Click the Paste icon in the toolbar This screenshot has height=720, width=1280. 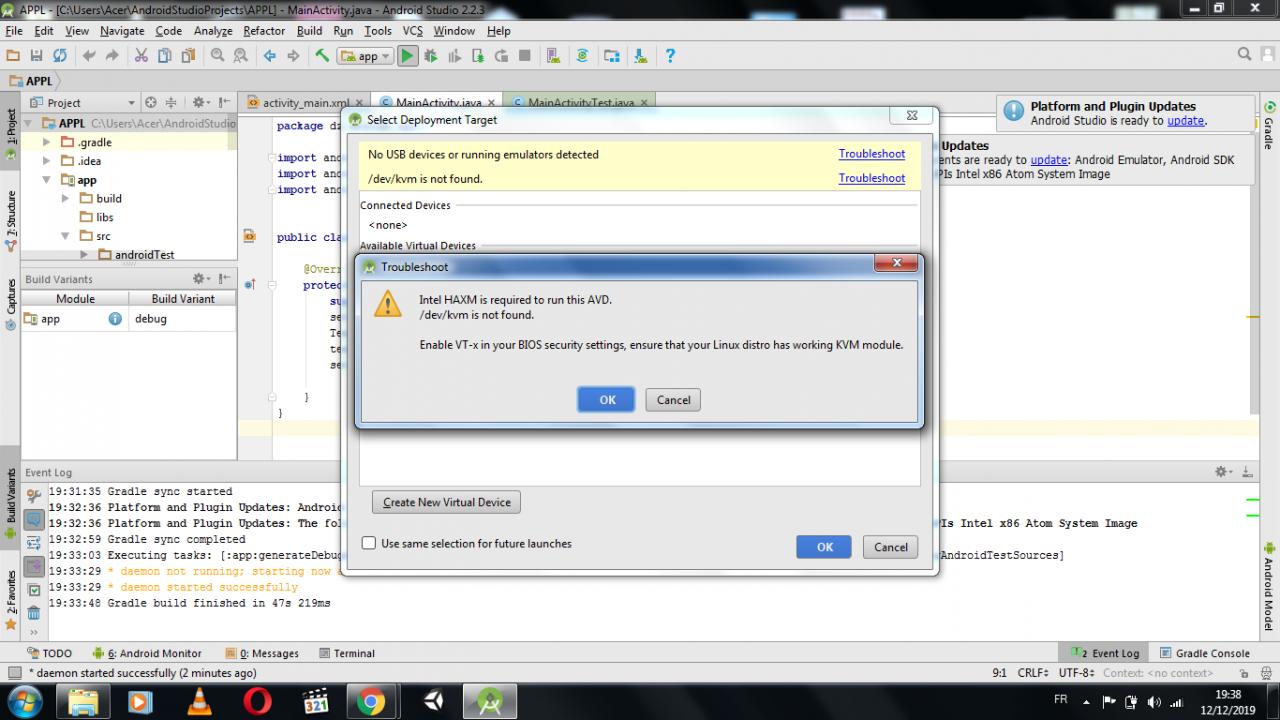[188, 56]
